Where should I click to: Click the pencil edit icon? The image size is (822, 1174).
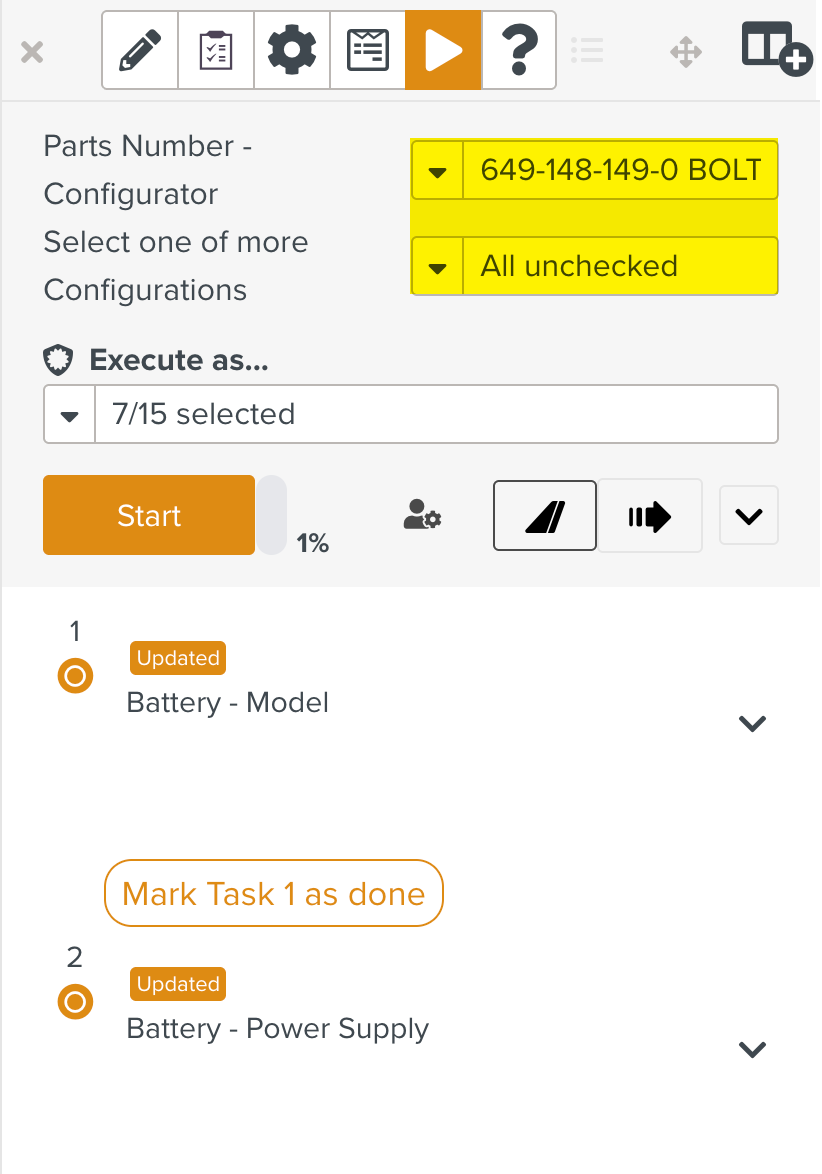(x=140, y=50)
